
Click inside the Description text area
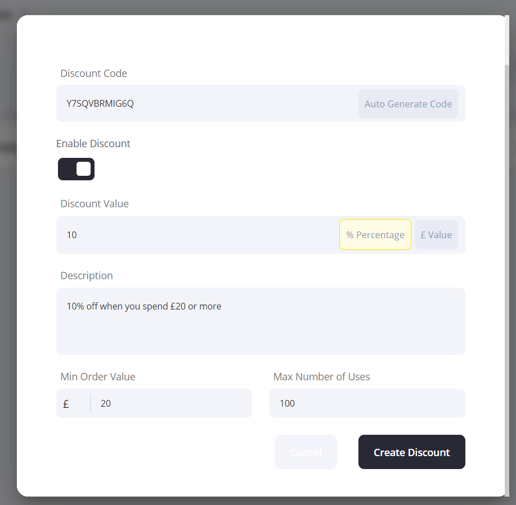pos(261,321)
